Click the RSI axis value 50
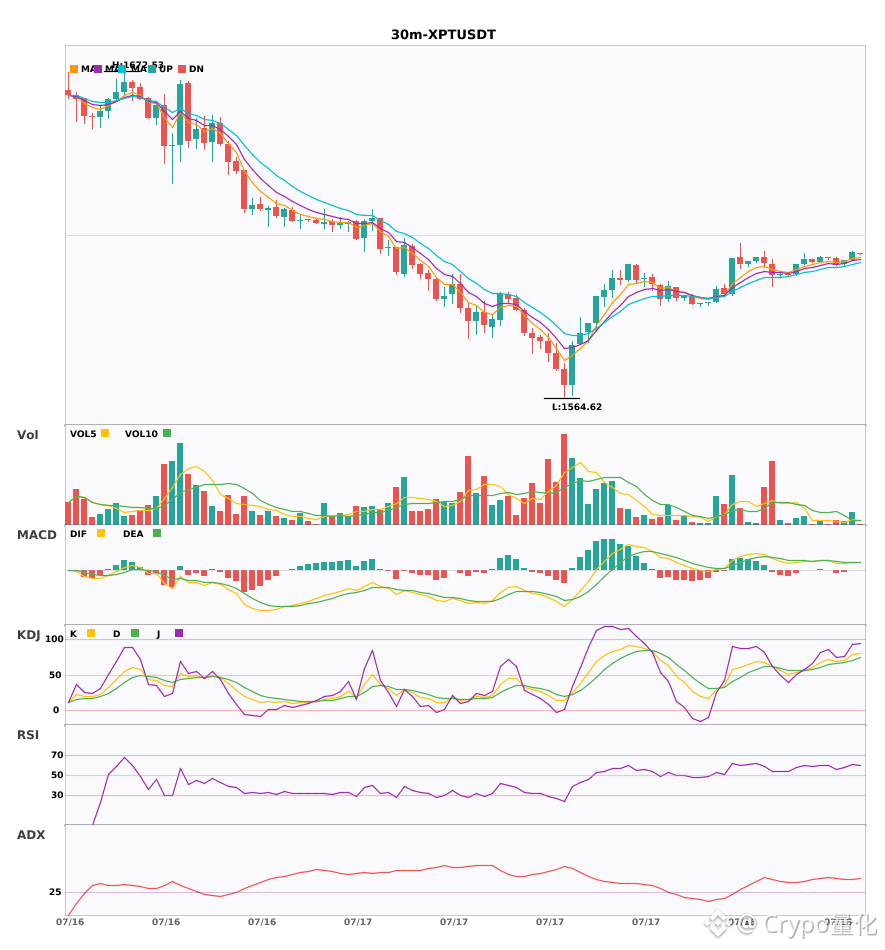Screen dimensions: 885x950 (x=57, y=775)
